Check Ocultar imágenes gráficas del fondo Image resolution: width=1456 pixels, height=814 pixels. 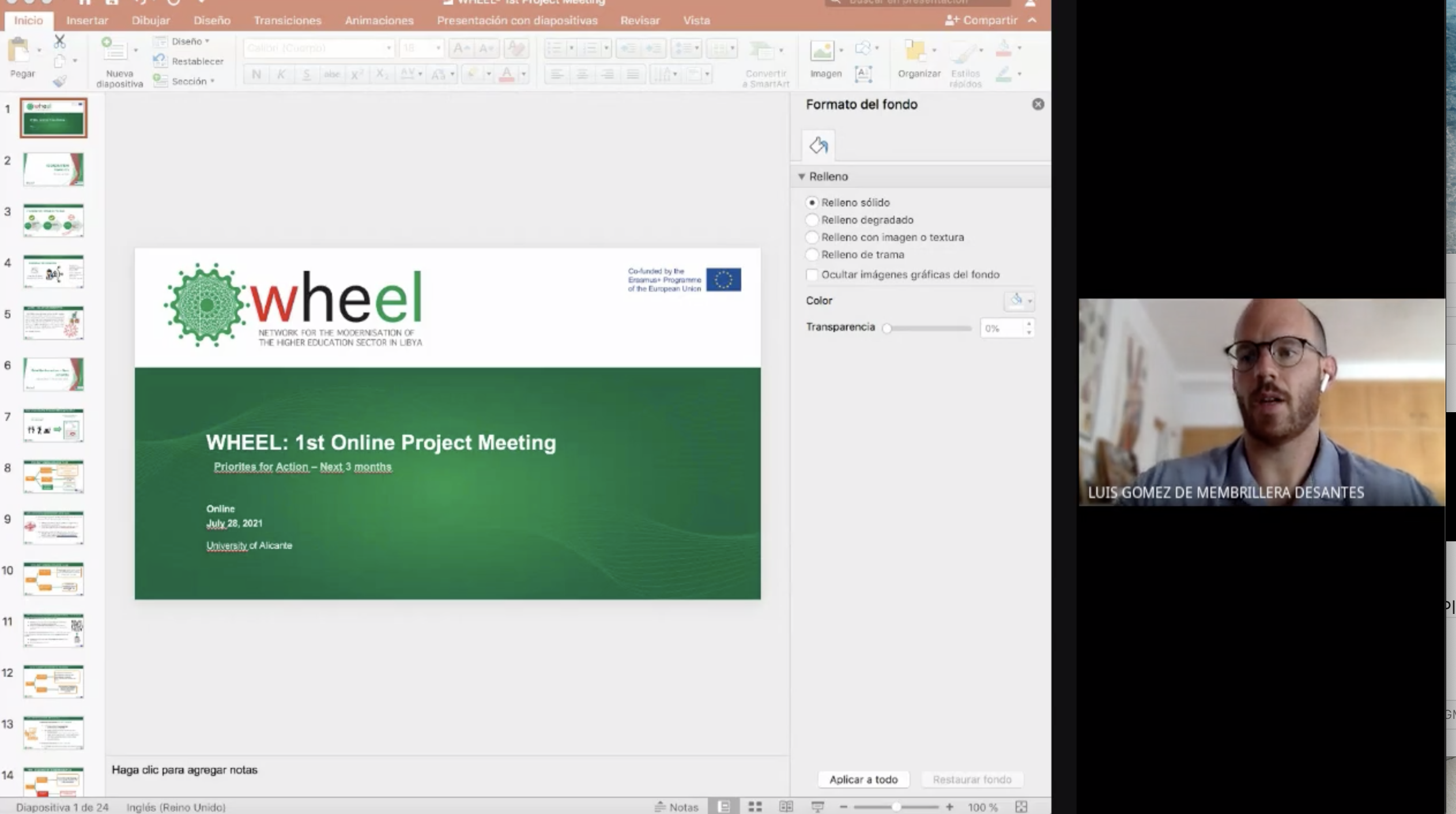tap(812, 274)
